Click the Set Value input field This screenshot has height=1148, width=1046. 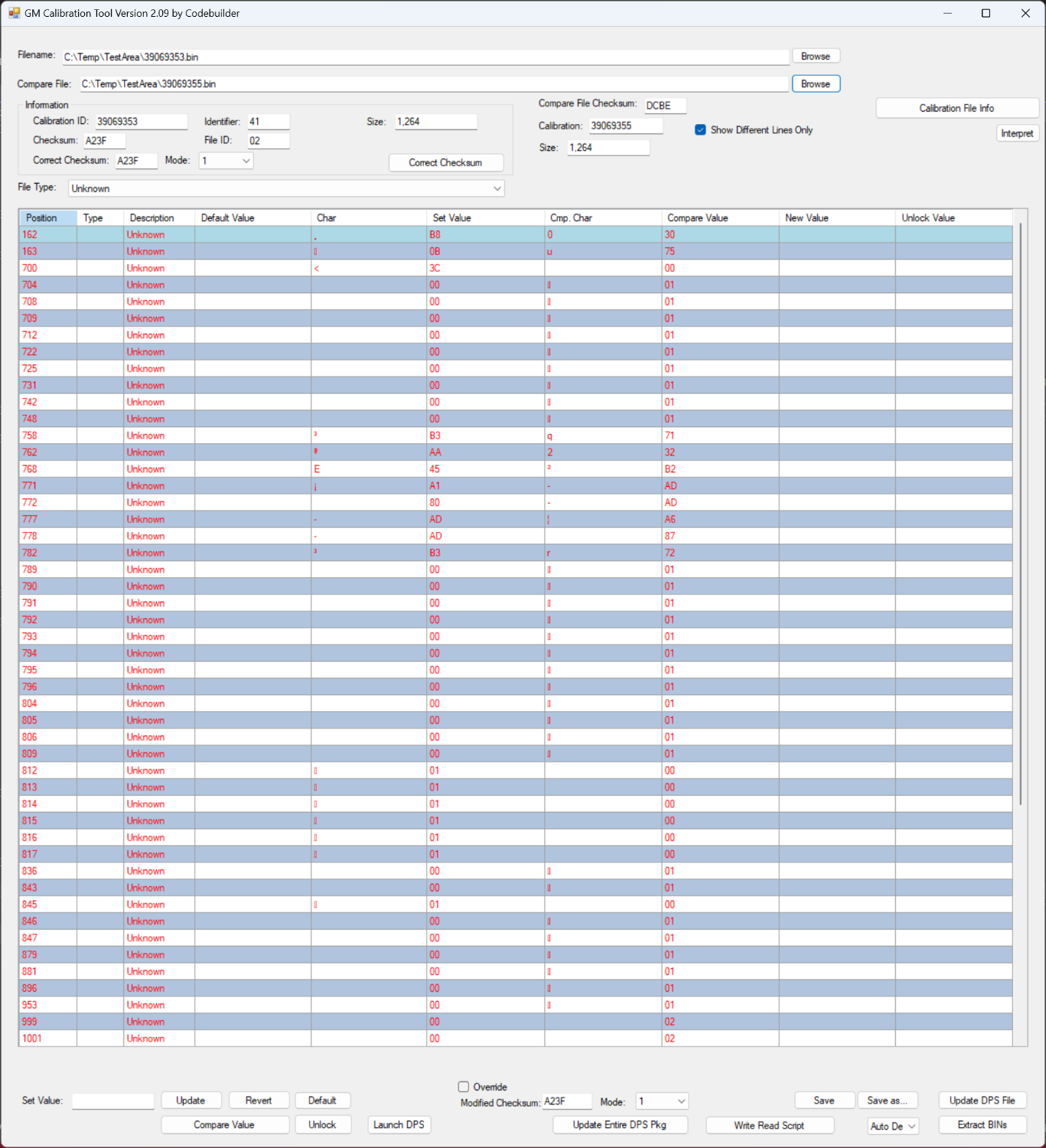tap(113, 1101)
